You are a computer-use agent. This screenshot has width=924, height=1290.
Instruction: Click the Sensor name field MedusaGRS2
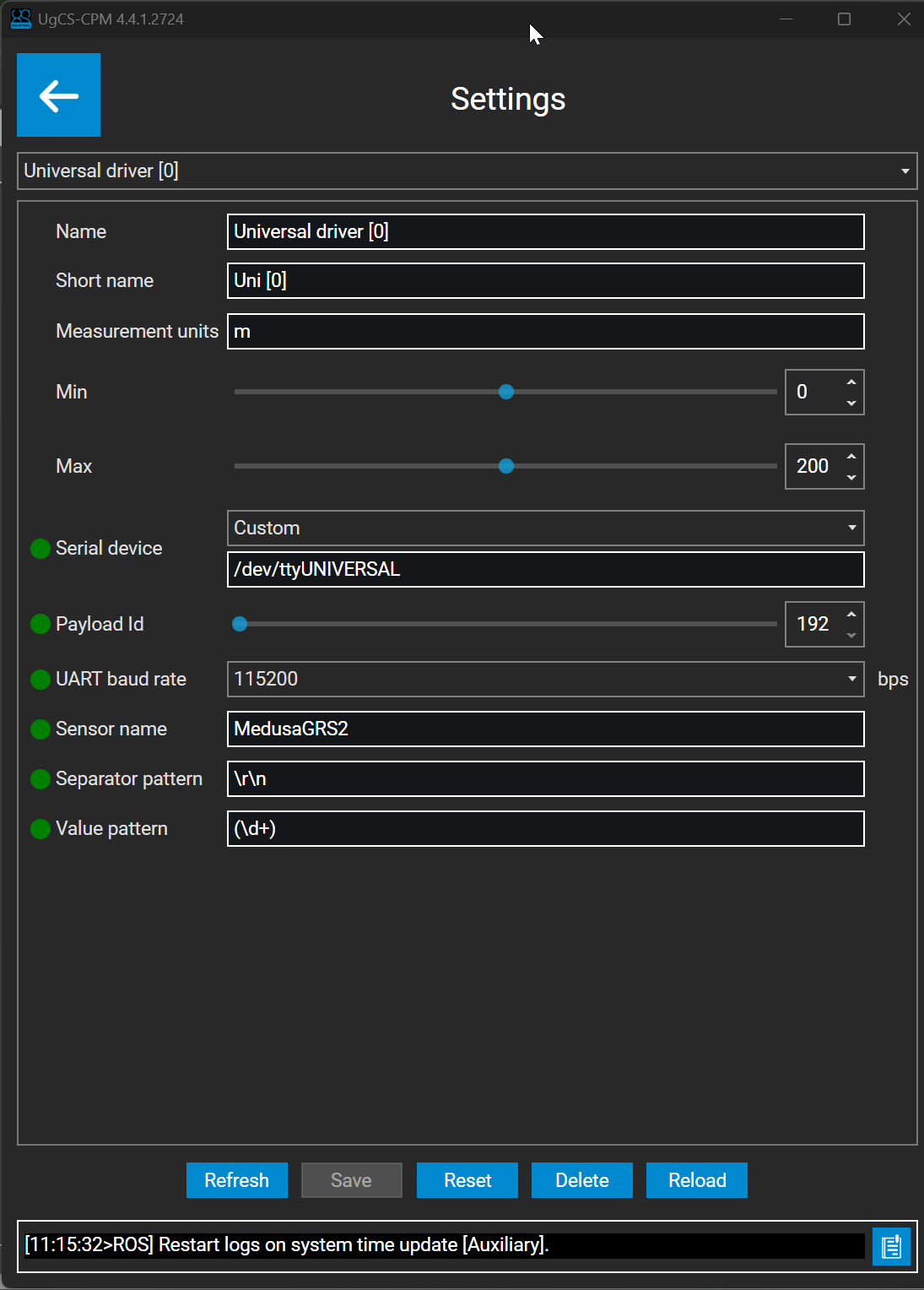(x=545, y=729)
